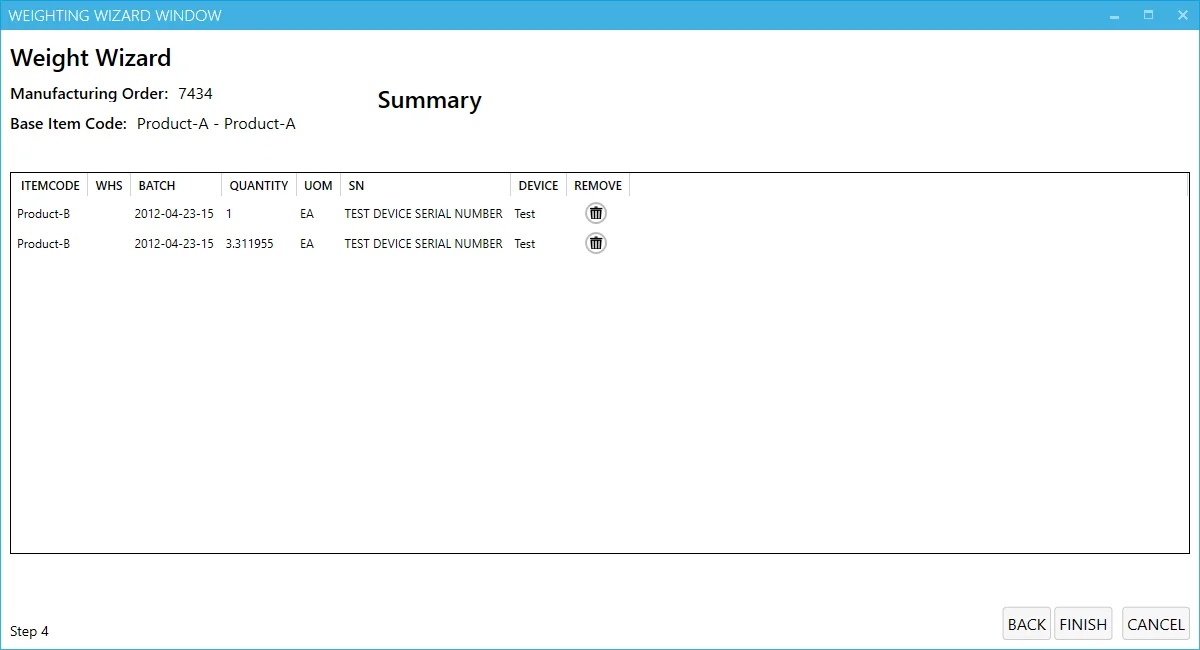This screenshot has height=650, width=1200.
Task: Click the SN column header
Action: pyautogui.click(x=357, y=186)
